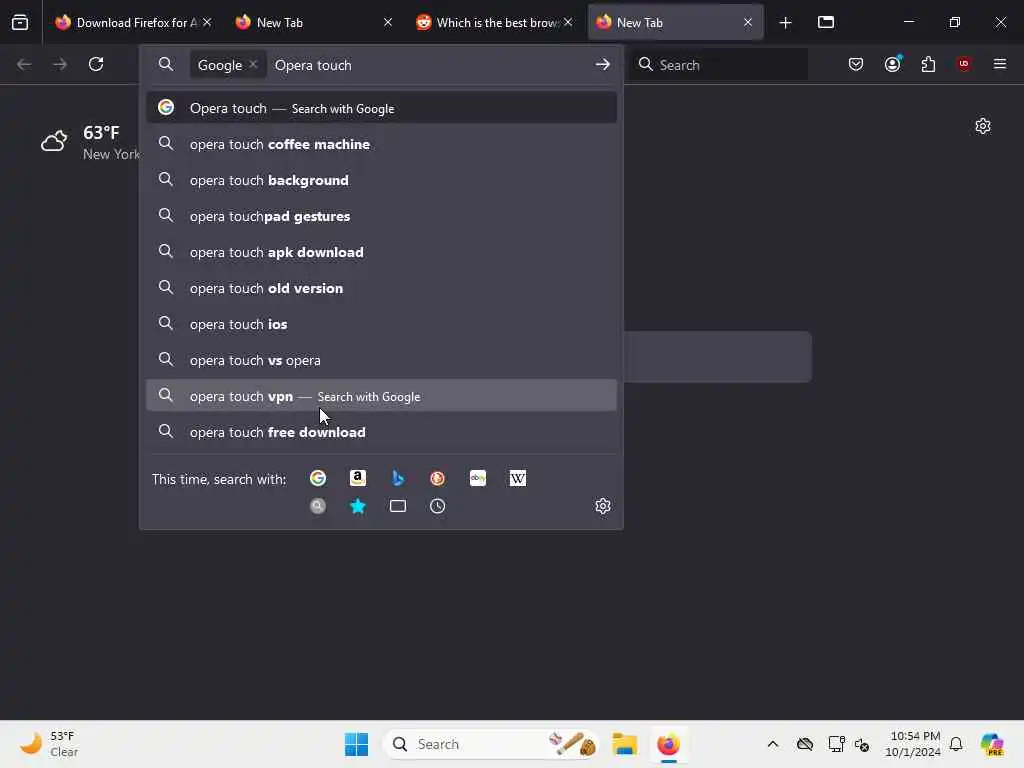The height and width of the screenshot is (768, 1024).
Task: Select suggestion opera touch old version
Action: pyautogui.click(x=381, y=288)
